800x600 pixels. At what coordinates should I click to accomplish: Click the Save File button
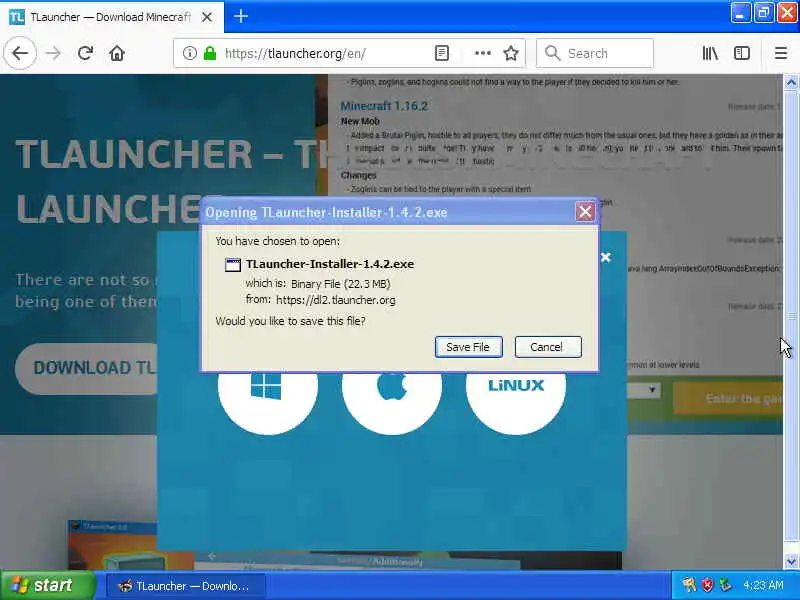[x=468, y=347]
